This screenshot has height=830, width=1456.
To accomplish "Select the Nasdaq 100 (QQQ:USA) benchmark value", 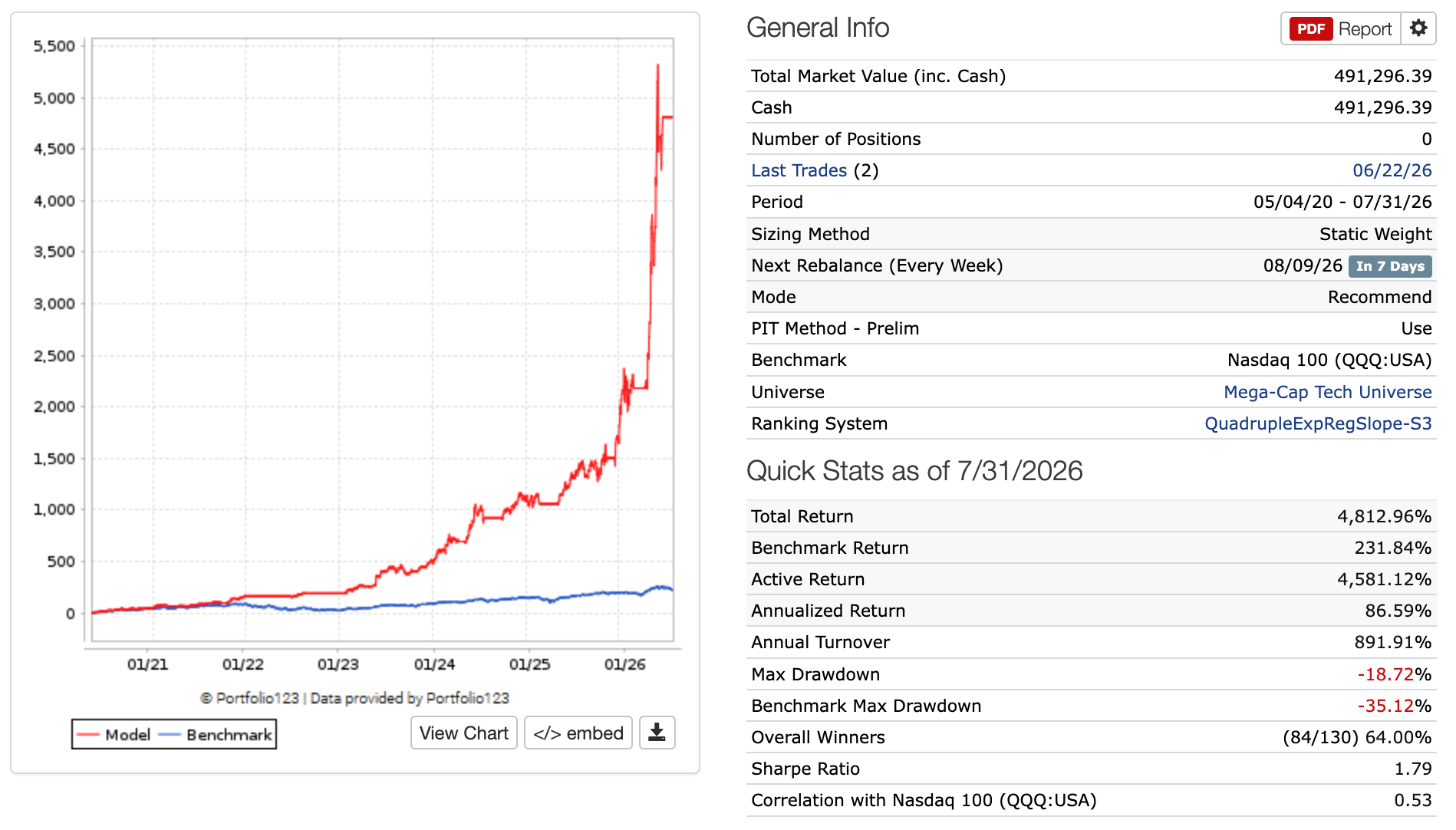I will point(1329,360).
